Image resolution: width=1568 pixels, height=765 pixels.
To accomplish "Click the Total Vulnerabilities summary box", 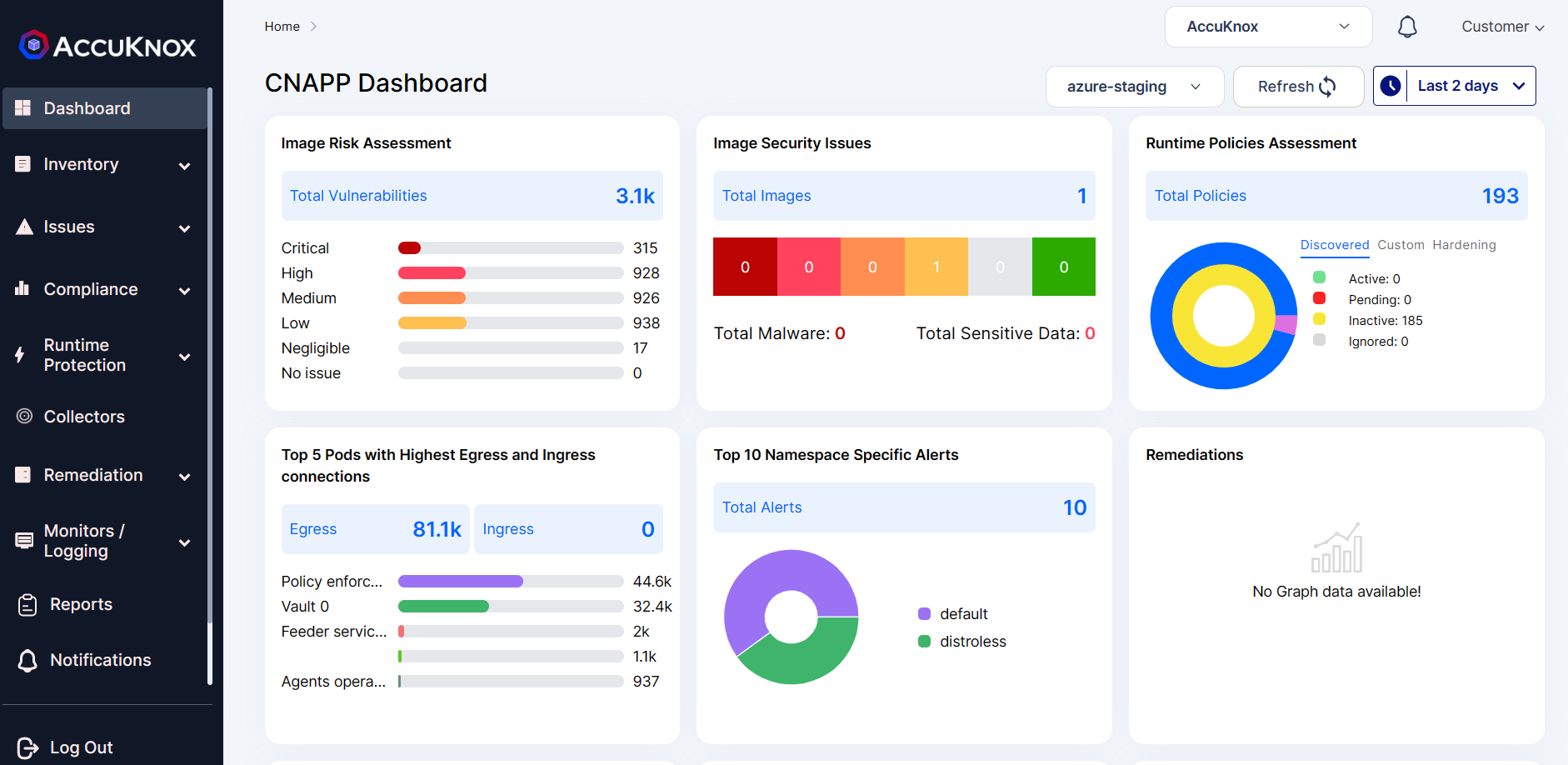I will click(472, 196).
